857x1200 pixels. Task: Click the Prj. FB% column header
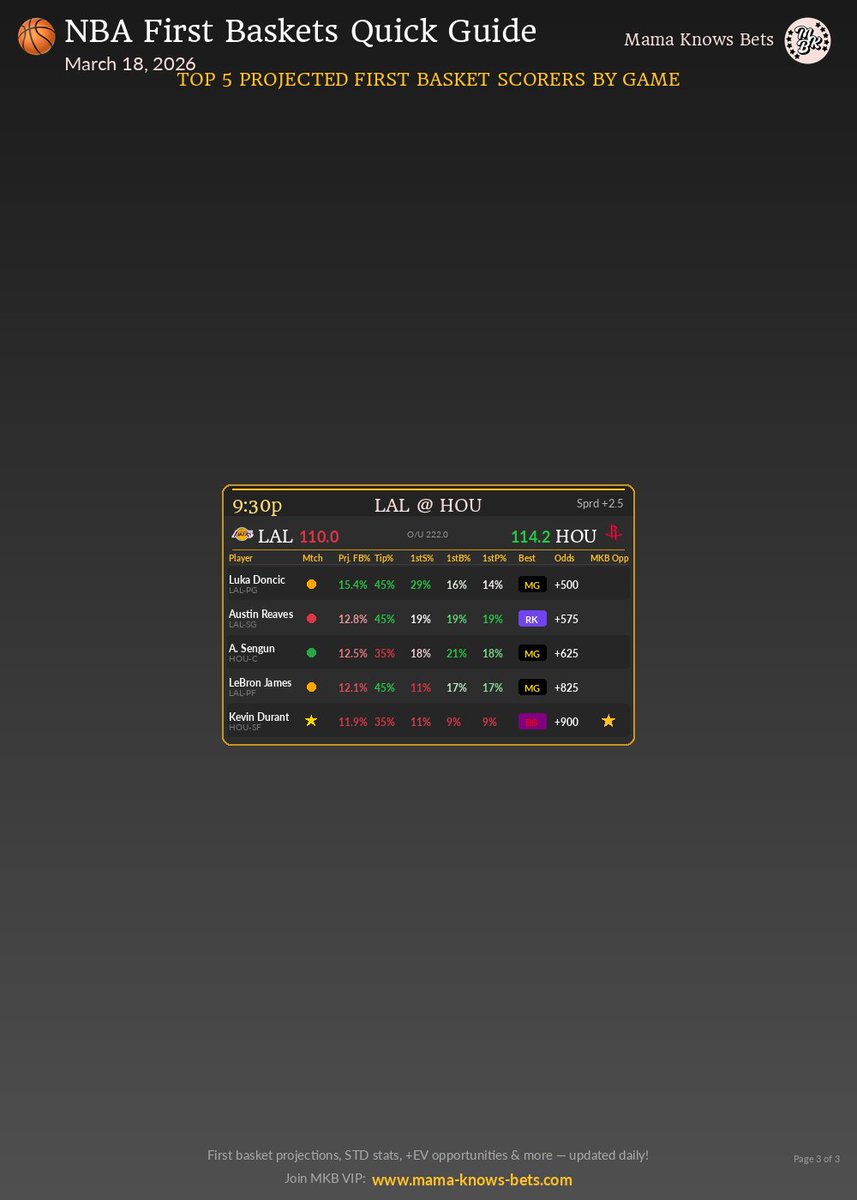tap(354, 558)
